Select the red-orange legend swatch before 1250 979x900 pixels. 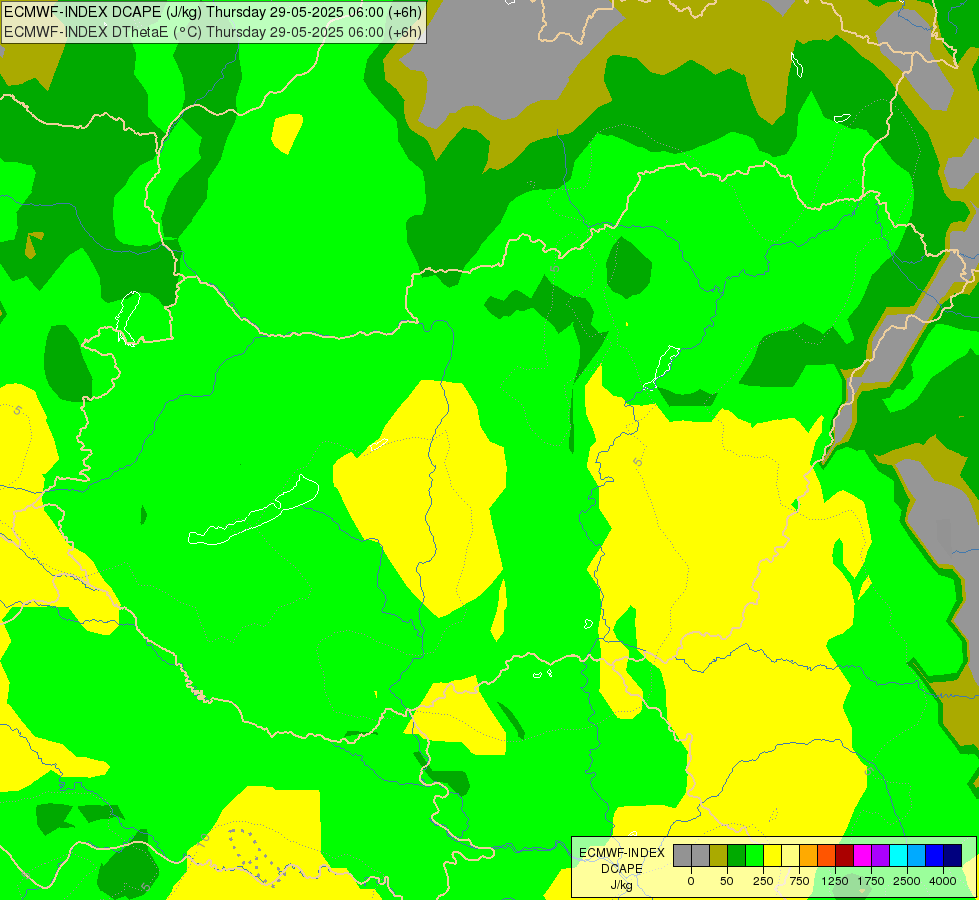tap(827, 855)
